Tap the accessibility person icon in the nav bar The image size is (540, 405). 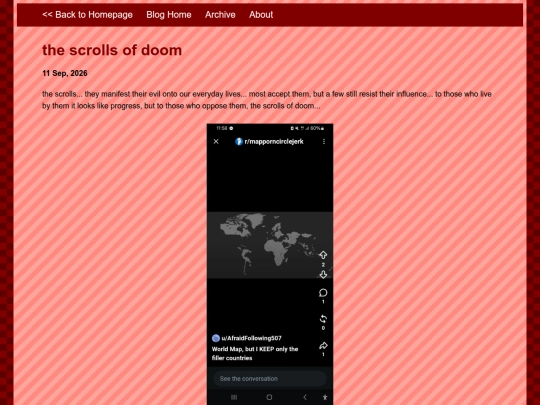(x=325, y=397)
